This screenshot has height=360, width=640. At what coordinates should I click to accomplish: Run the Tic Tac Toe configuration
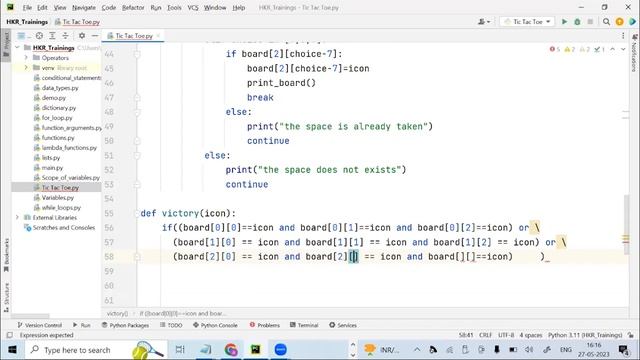[564, 22]
